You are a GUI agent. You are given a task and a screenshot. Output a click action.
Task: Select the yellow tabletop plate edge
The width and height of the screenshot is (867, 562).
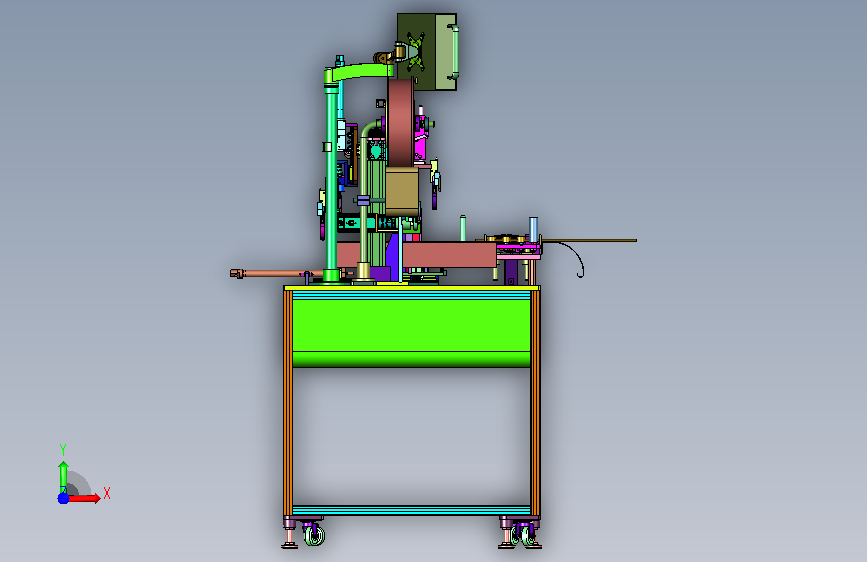(411, 288)
